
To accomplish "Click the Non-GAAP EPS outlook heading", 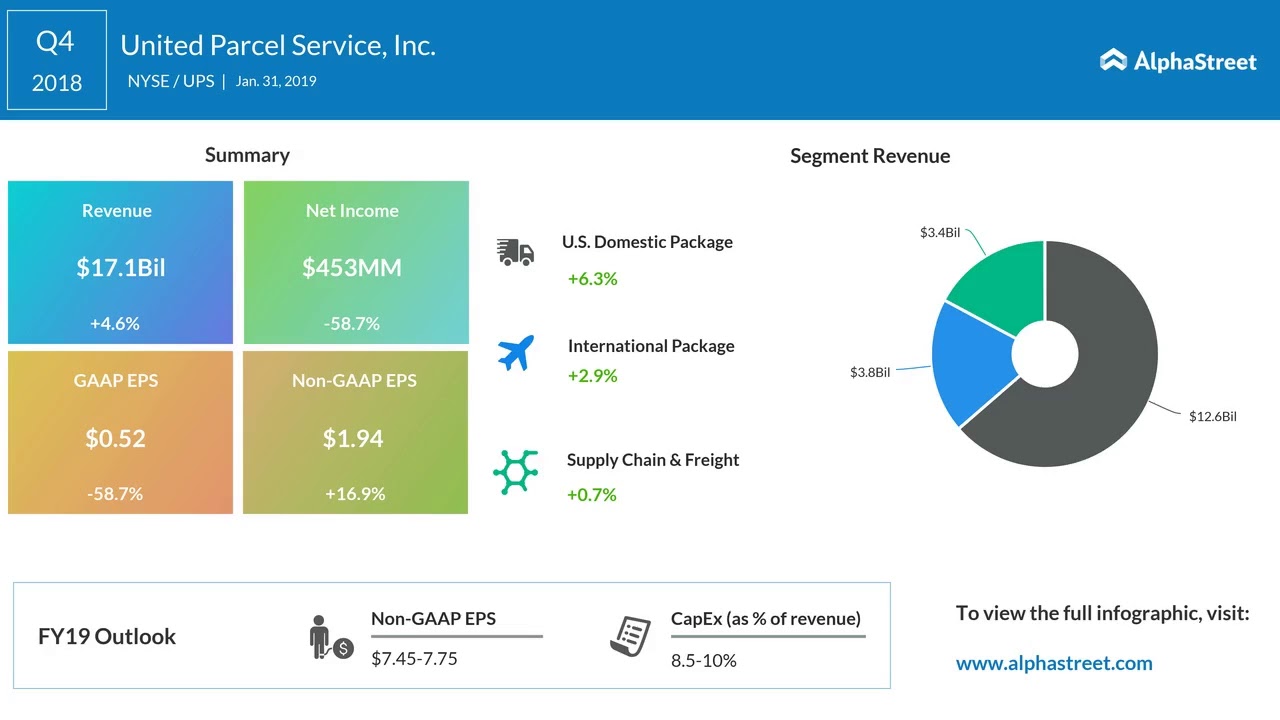I will coord(433,618).
